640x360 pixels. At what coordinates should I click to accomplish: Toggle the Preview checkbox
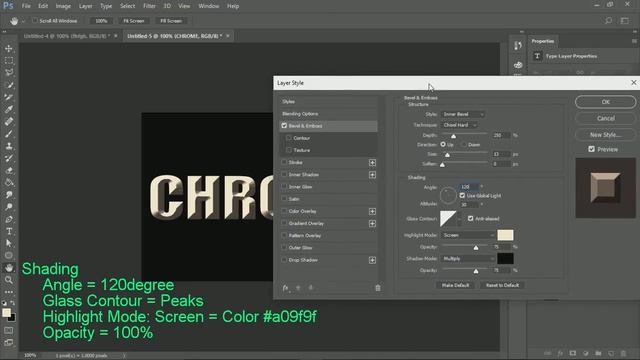(591, 149)
